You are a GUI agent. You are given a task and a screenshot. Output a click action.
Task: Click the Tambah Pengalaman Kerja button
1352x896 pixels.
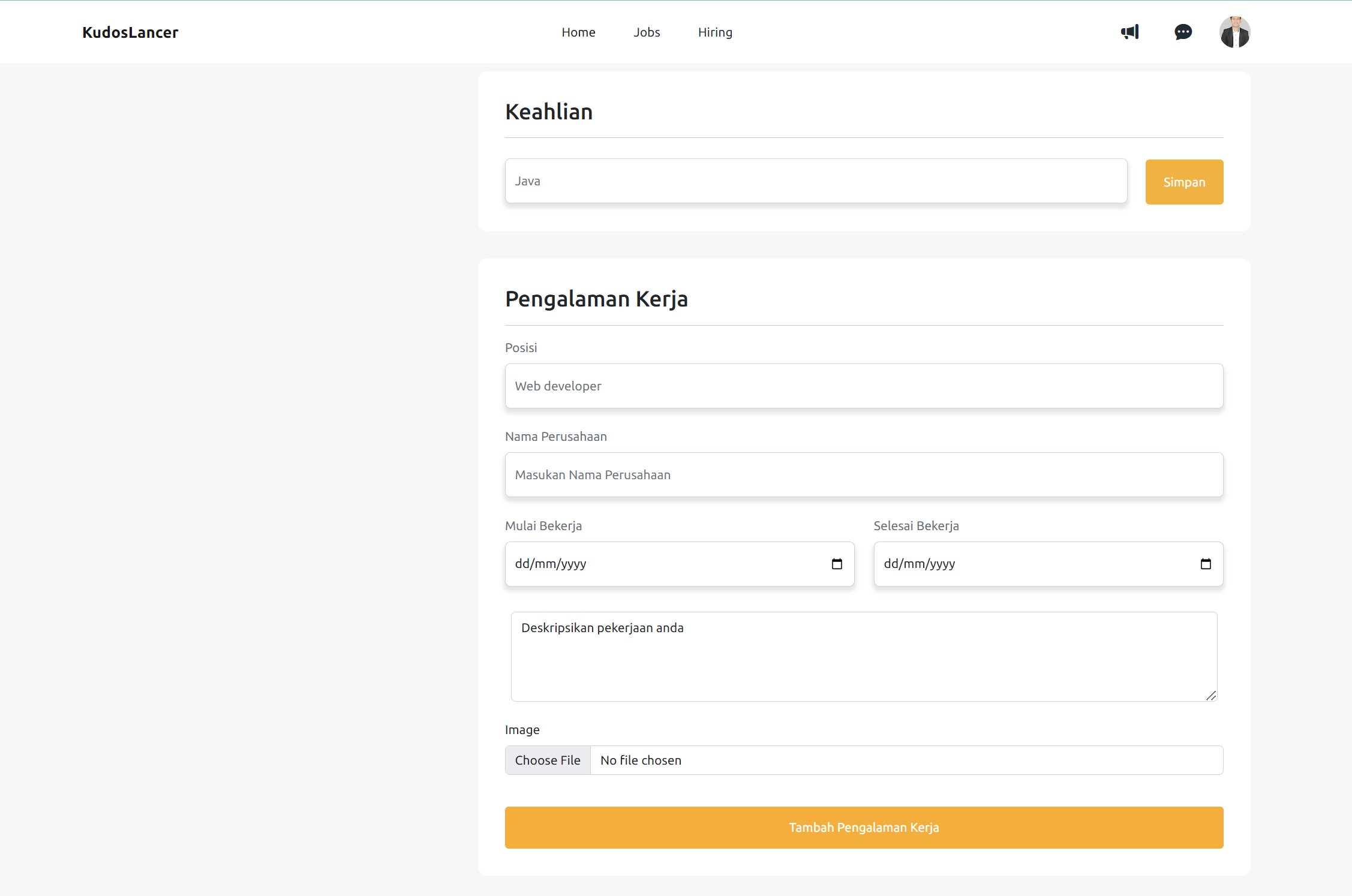[x=864, y=828]
